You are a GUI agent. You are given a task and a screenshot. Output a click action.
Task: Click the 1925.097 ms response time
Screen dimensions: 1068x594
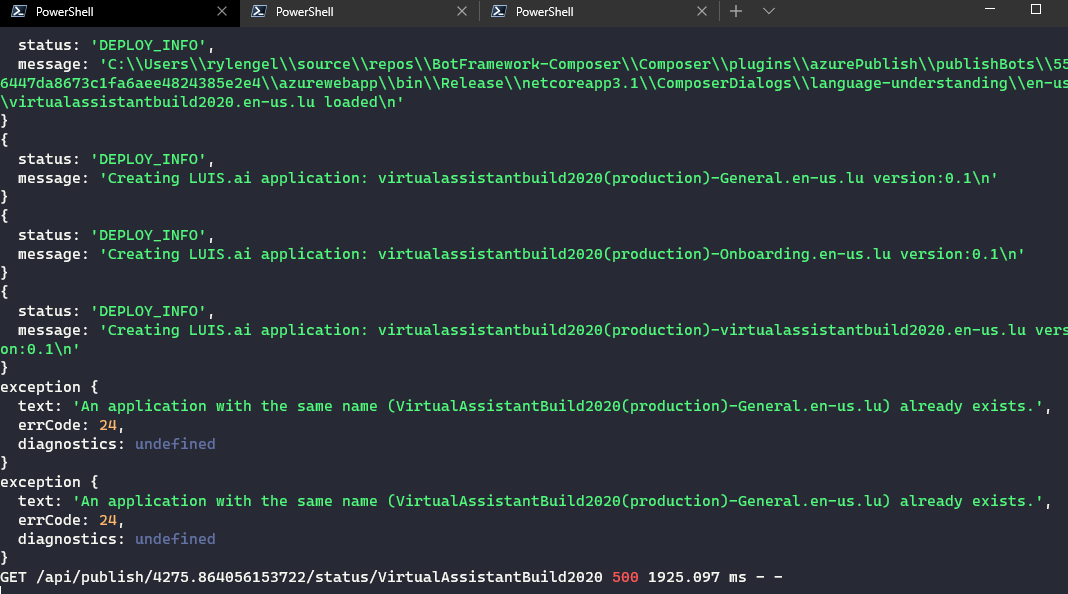coord(697,578)
